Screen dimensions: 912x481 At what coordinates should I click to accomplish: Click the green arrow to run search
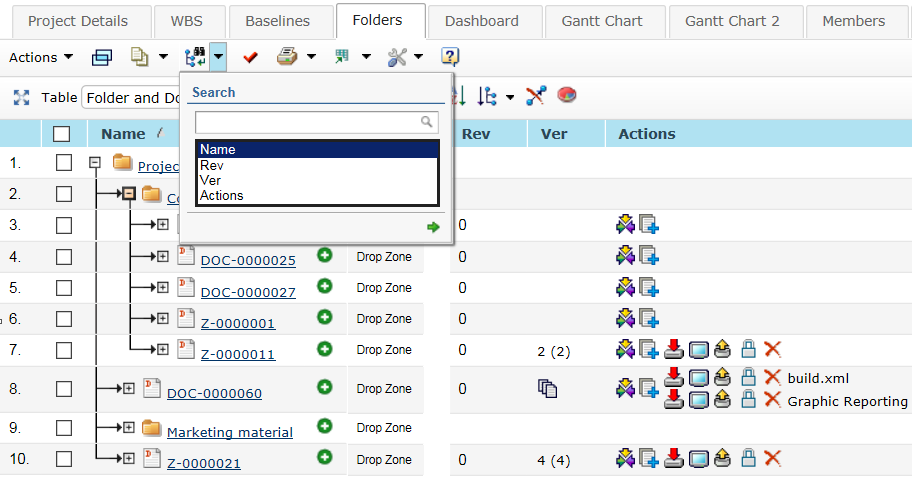click(433, 227)
